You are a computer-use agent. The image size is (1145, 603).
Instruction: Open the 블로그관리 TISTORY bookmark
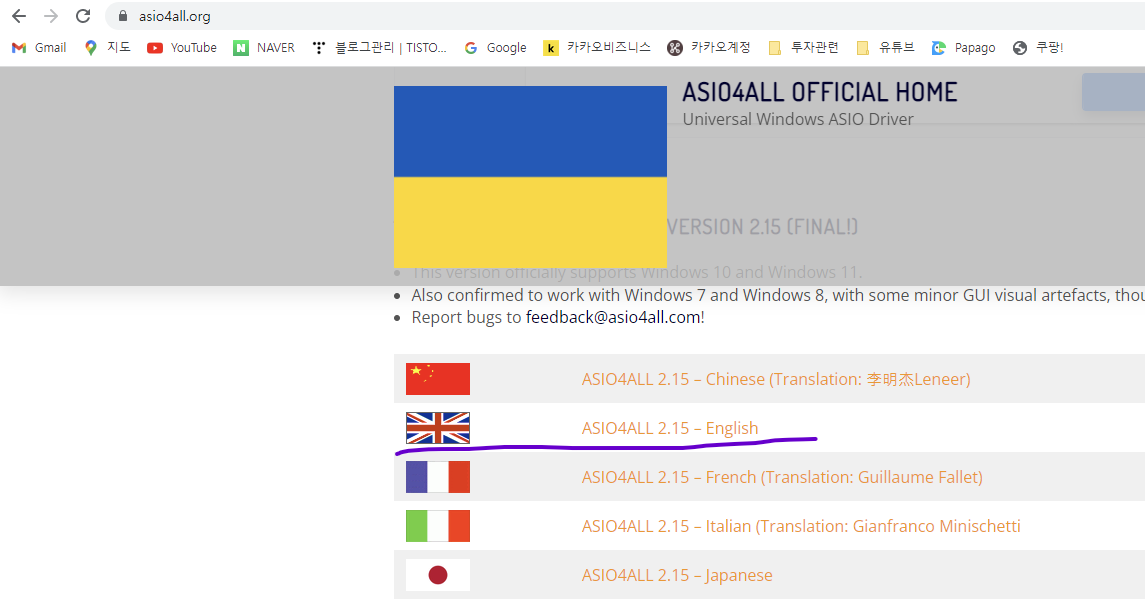[x=379, y=47]
